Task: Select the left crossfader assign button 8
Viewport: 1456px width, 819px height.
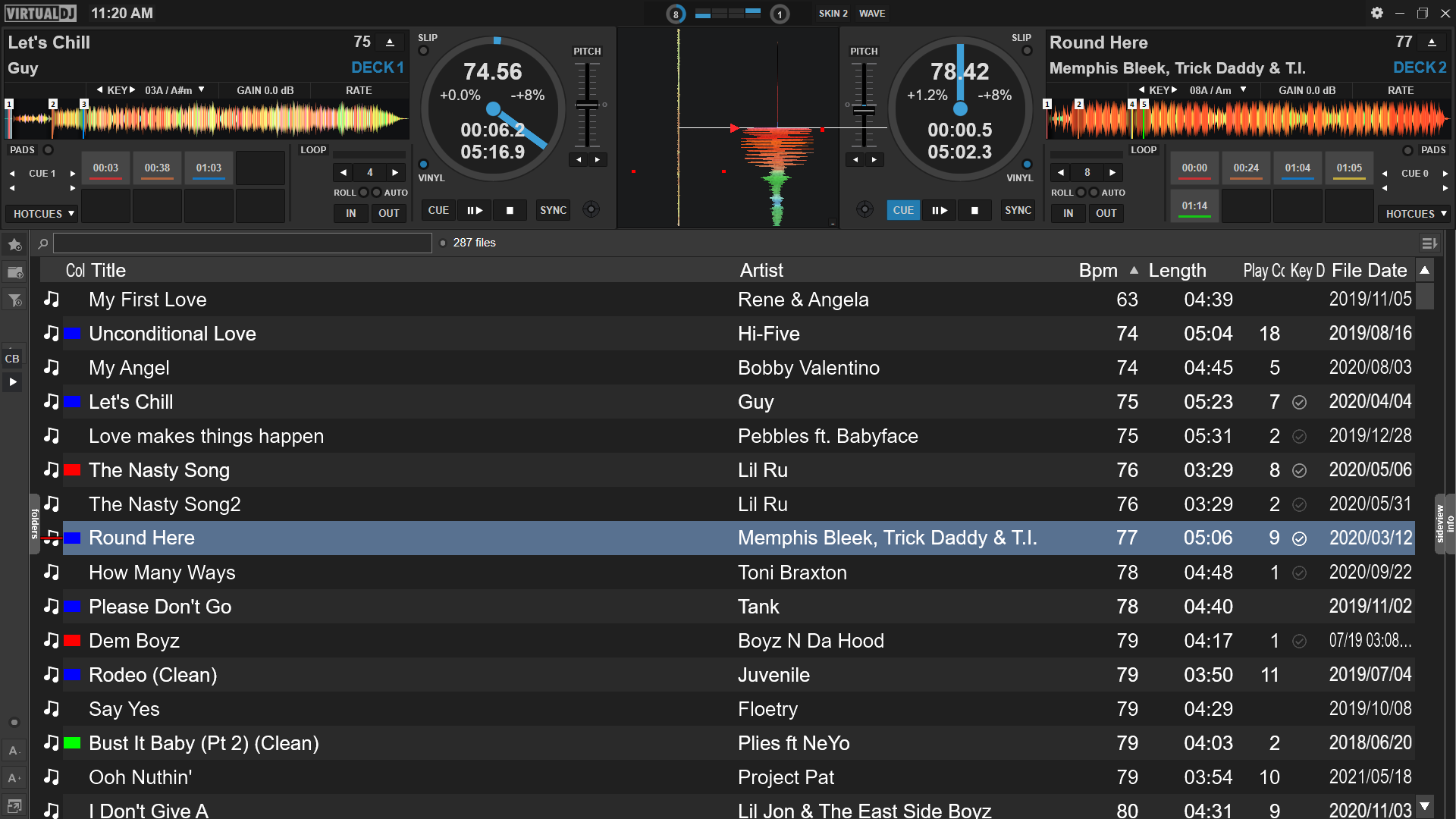Action: click(x=676, y=14)
